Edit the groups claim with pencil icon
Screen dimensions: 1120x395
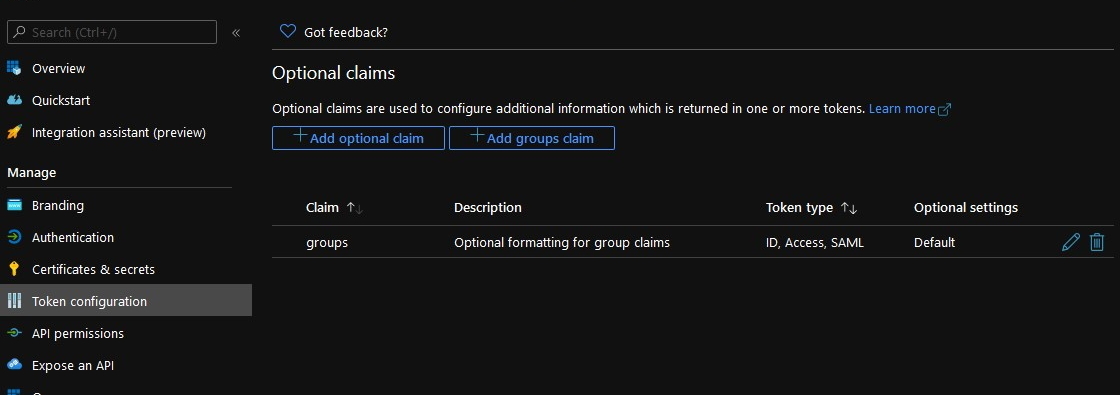[1071, 242]
